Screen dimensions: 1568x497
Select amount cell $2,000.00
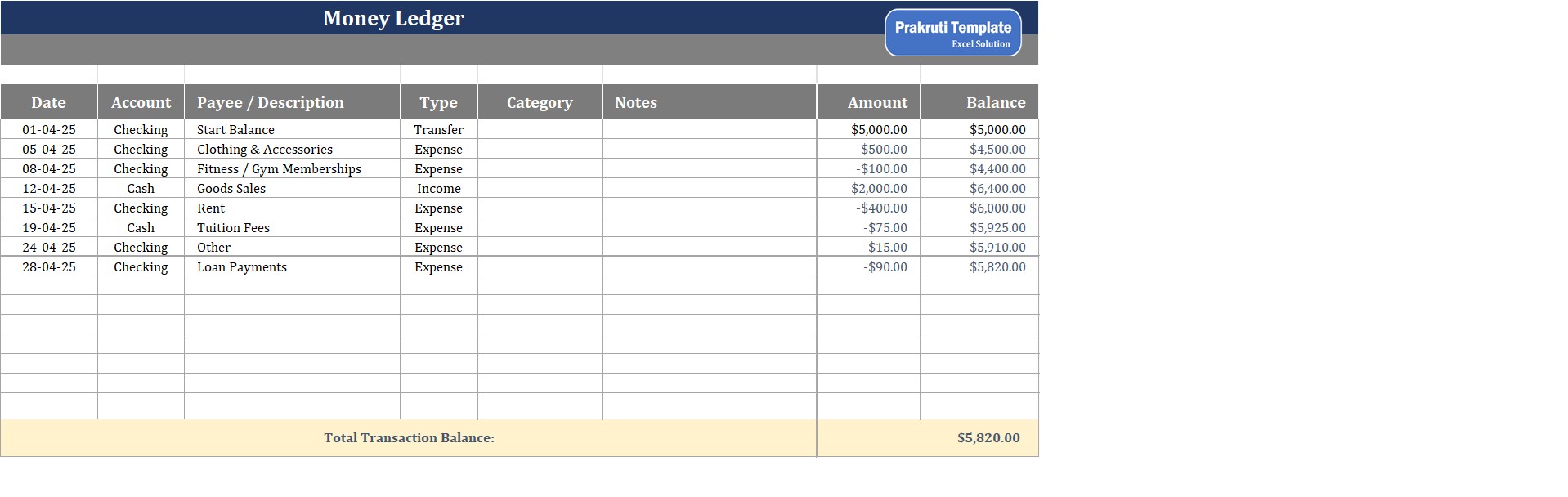click(x=868, y=188)
